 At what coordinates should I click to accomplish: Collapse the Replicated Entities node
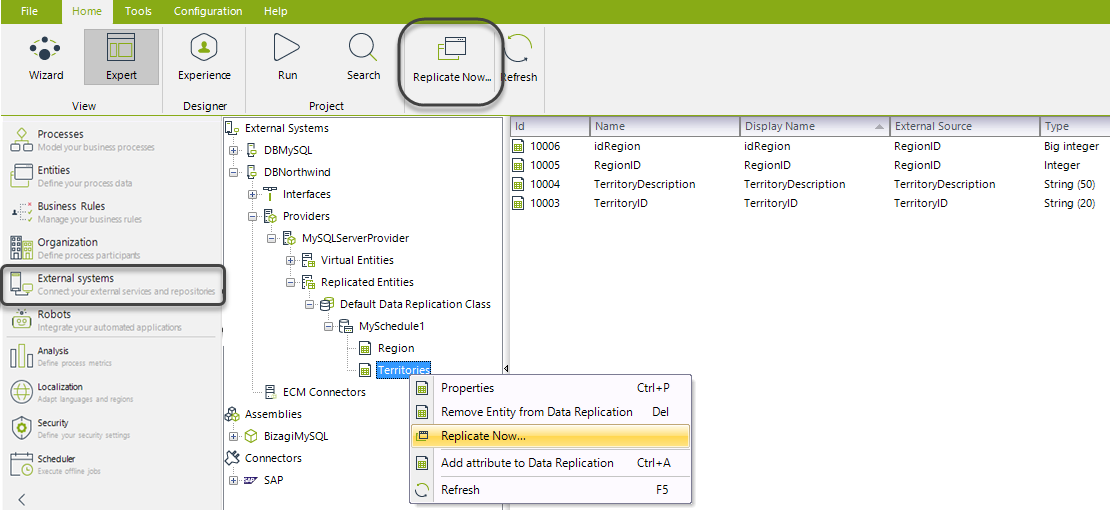click(x=290, y=282)
